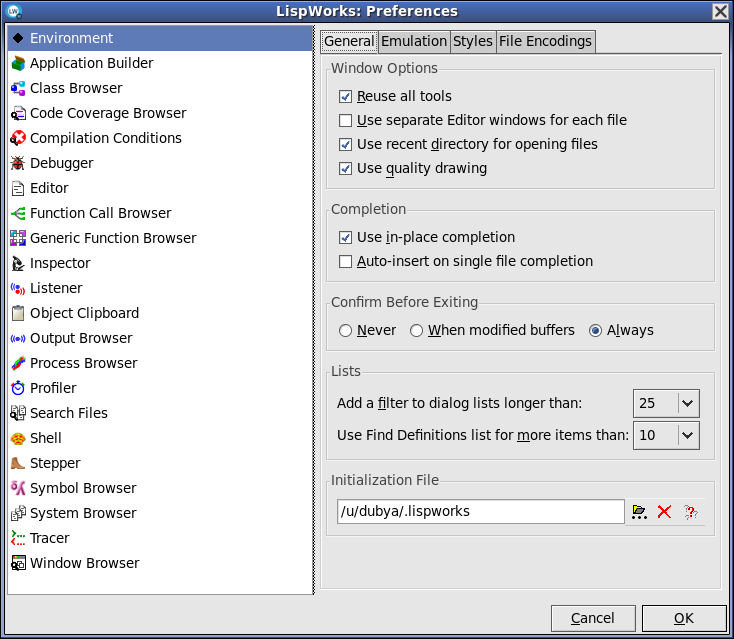The width and height of the screenshot is (734, 639).
Task: Browse for initialization file folder icon
Action: (x=639, y=512)
